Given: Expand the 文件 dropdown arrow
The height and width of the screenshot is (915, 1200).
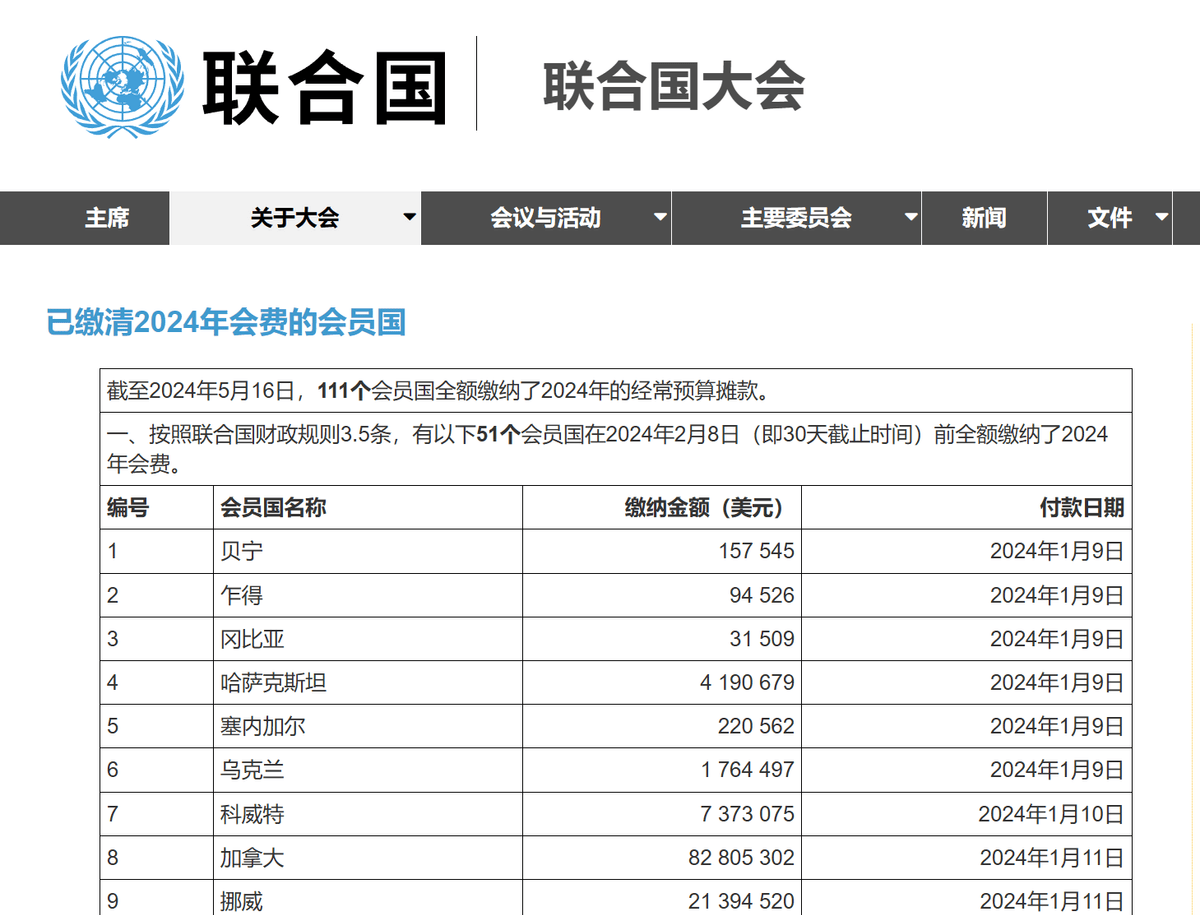Looking at the screenshot, I should pyautogui.click(x=1161, y=217).
